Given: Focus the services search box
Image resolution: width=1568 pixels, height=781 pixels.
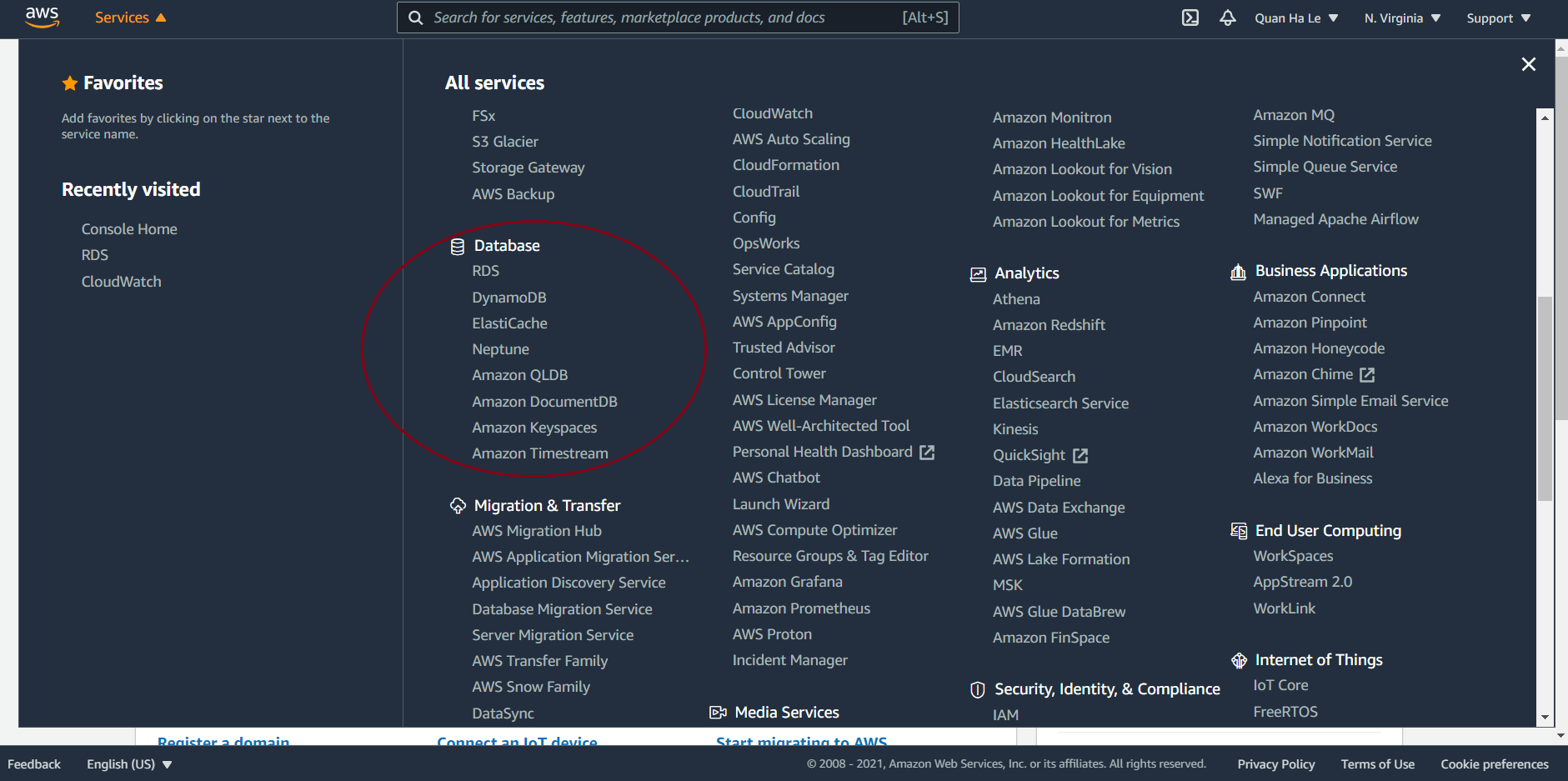Looking at the screenshot, I should click(x=678, y=18).
